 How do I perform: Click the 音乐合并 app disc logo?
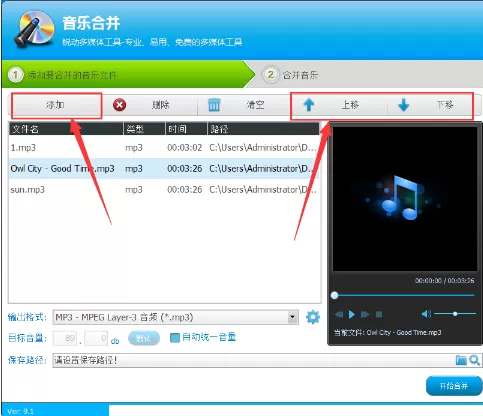[x=34, y=29]
